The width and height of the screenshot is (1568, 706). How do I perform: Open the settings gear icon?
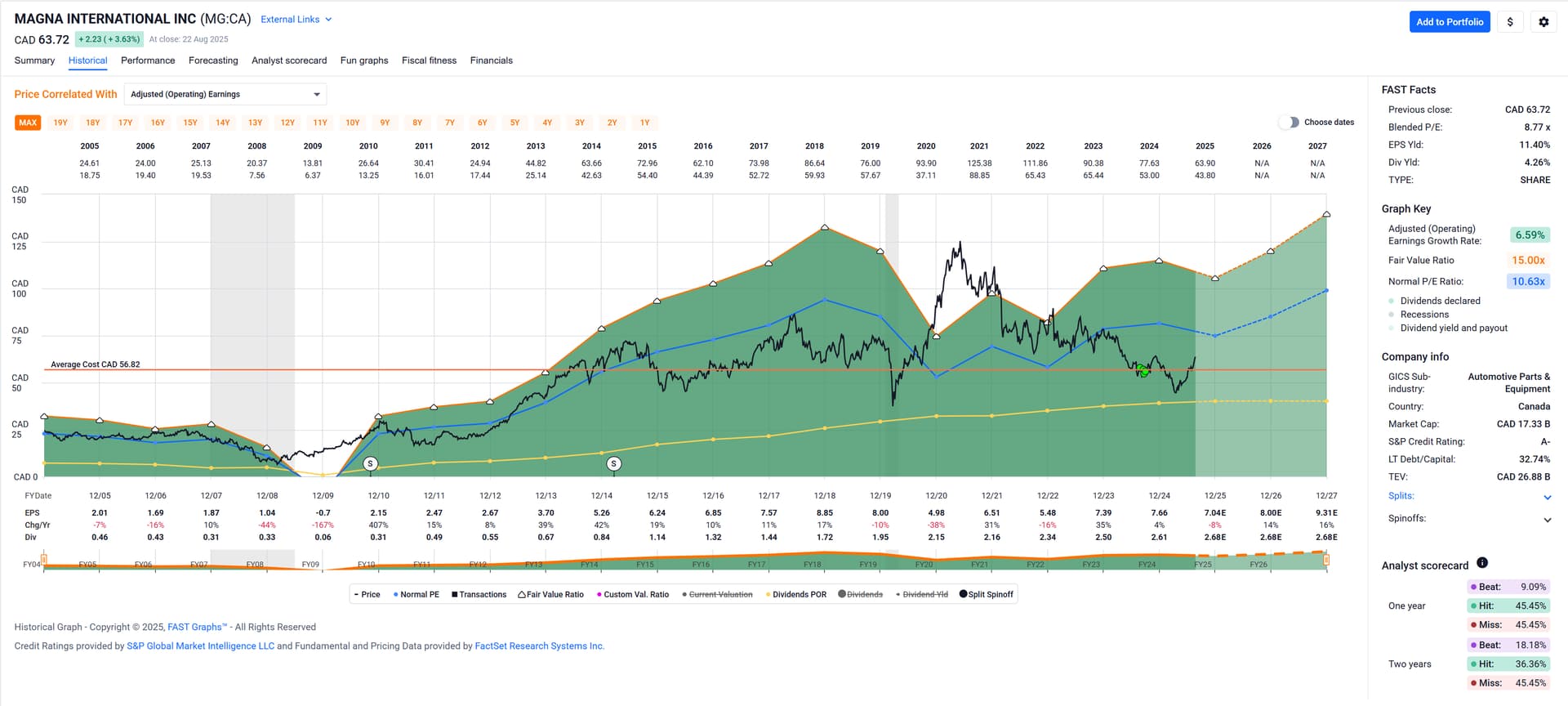click(1543, 22)
